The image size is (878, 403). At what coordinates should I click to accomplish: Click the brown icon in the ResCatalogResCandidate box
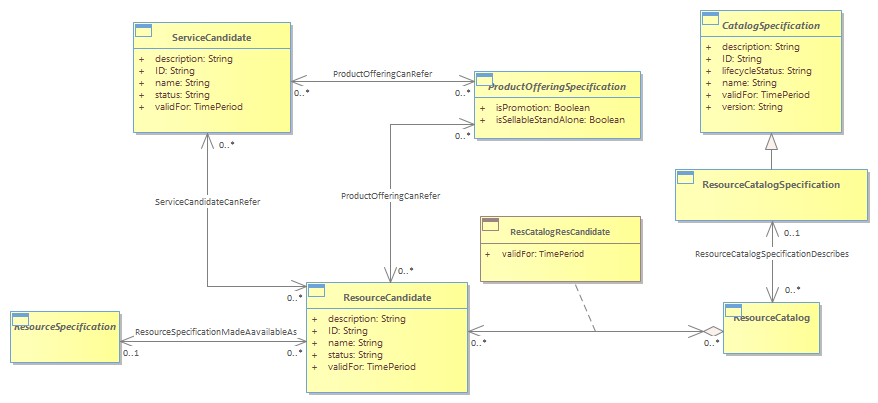[491, 225]
